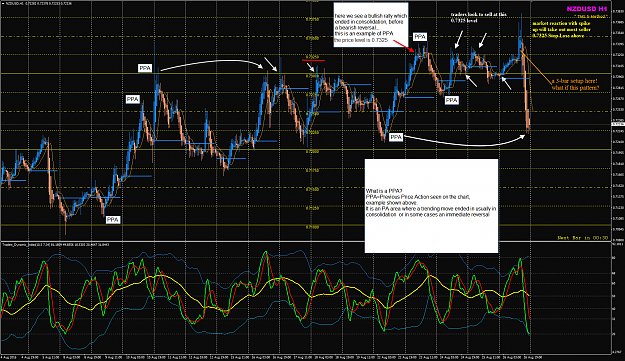This screenshot has width=625, height=361.
Task: Click the magenta NZDUSD H1 chart title
Action: 587,9
